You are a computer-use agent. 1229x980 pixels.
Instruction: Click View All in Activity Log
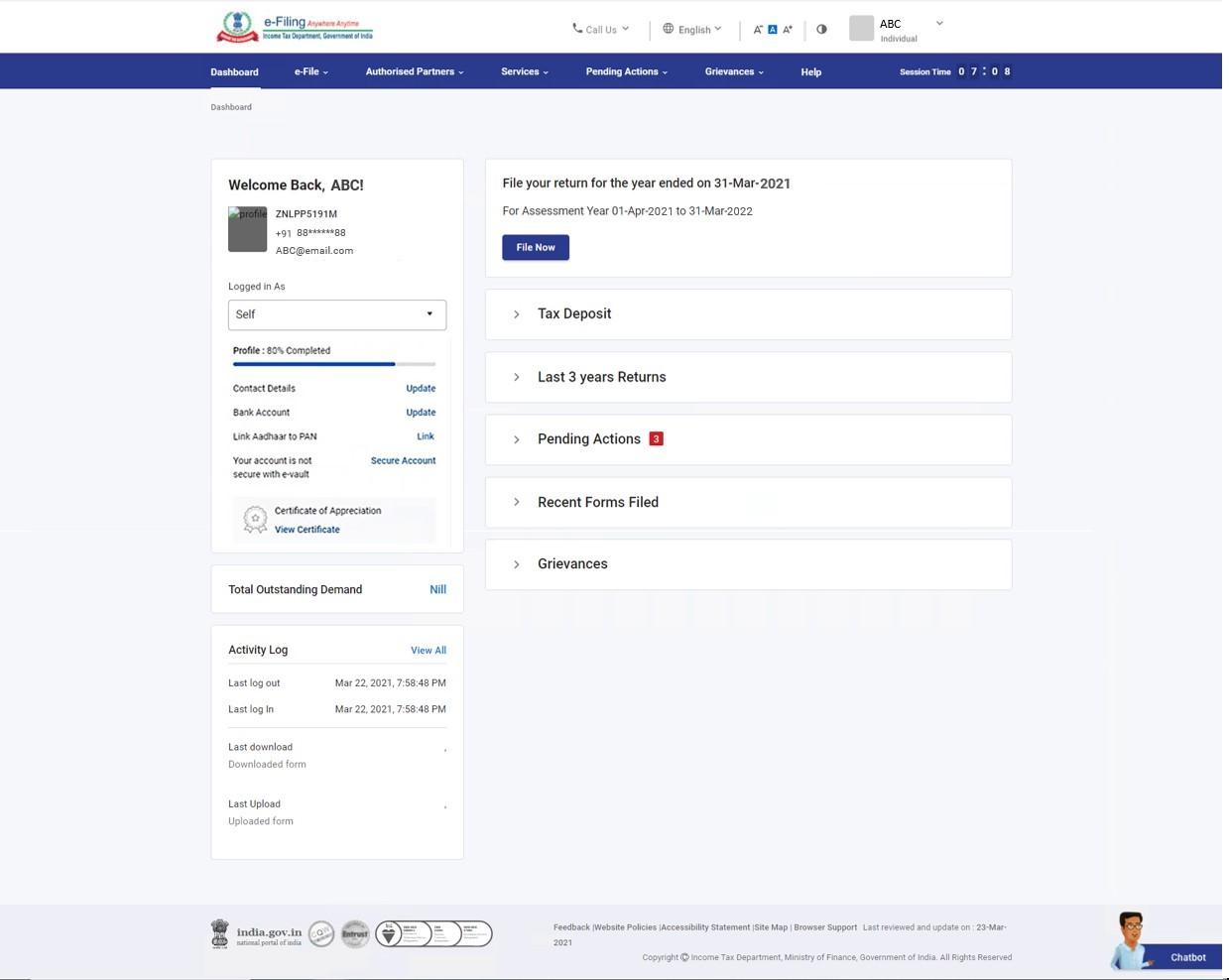428,650
